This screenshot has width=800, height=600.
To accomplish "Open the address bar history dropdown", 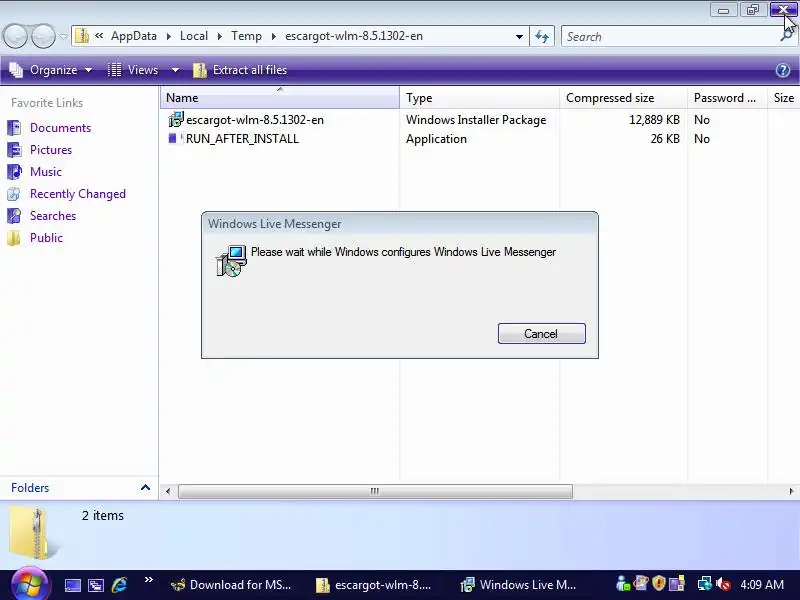I will click(x=519, y=37).
